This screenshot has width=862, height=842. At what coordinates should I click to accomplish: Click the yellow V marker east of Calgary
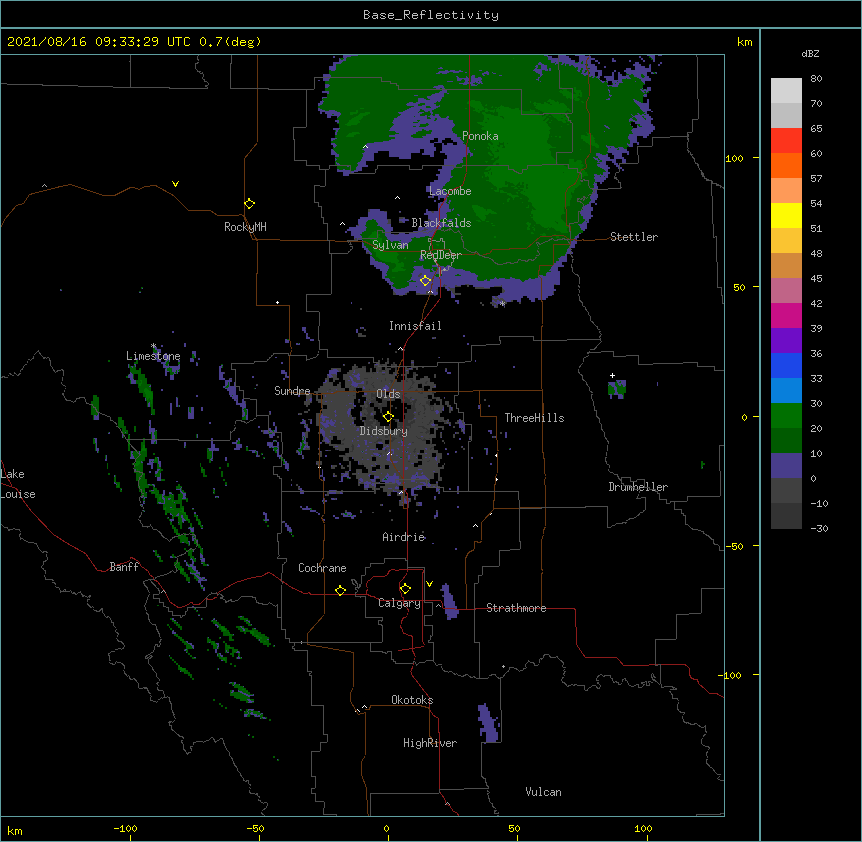[429, 584]
